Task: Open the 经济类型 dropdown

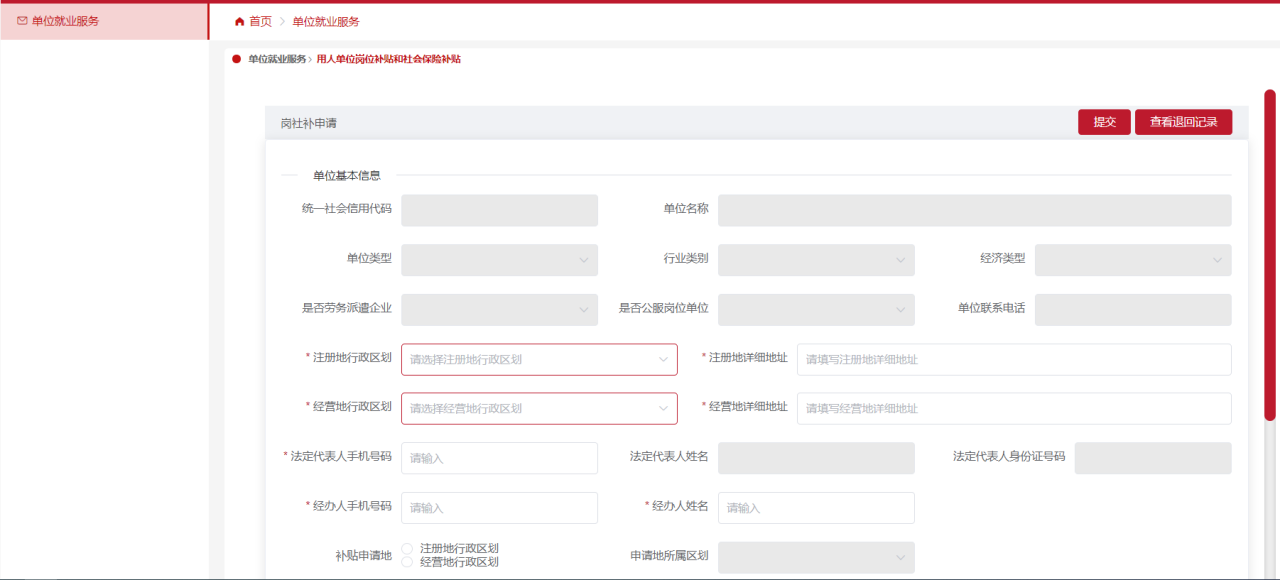Action: pos(1132,260)
